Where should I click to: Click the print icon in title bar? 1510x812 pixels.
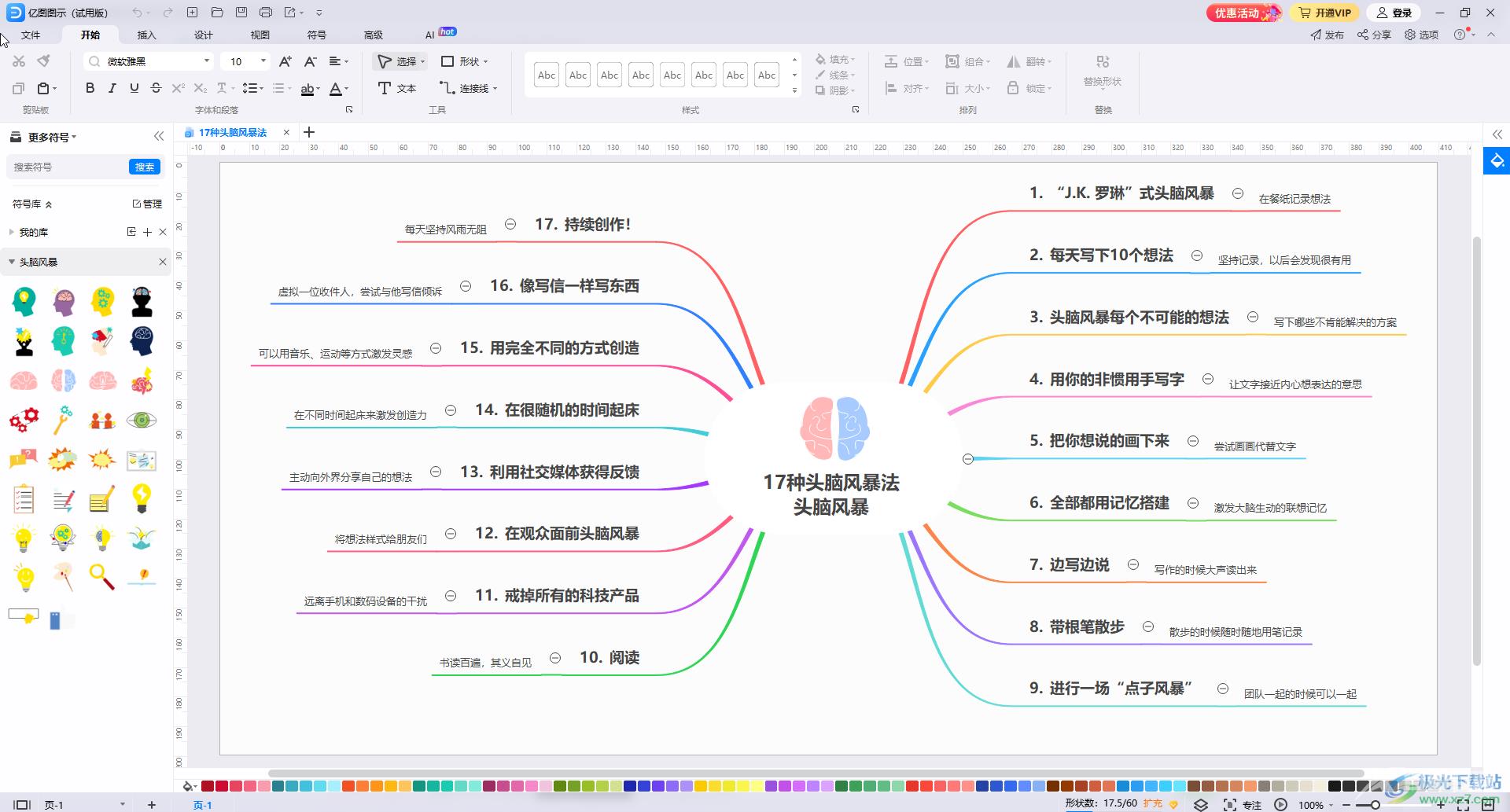tap(266, 13)
